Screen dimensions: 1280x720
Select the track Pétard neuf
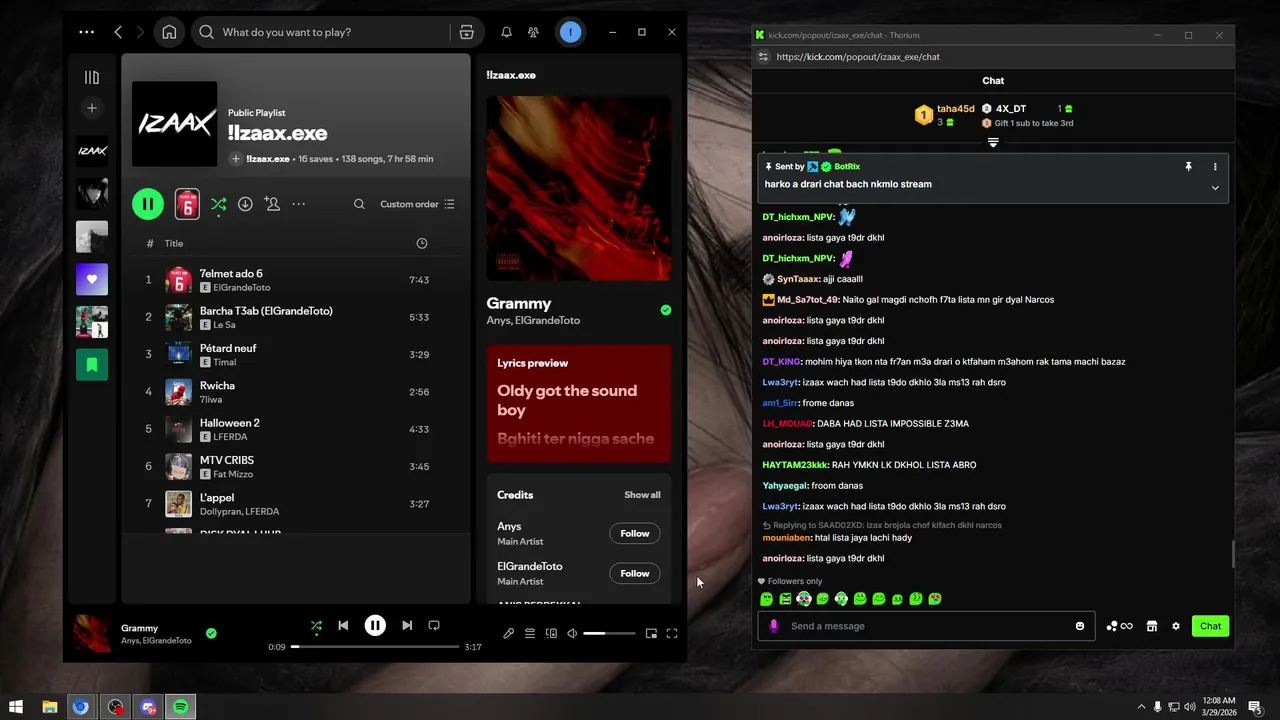click(x=296, y=354)
